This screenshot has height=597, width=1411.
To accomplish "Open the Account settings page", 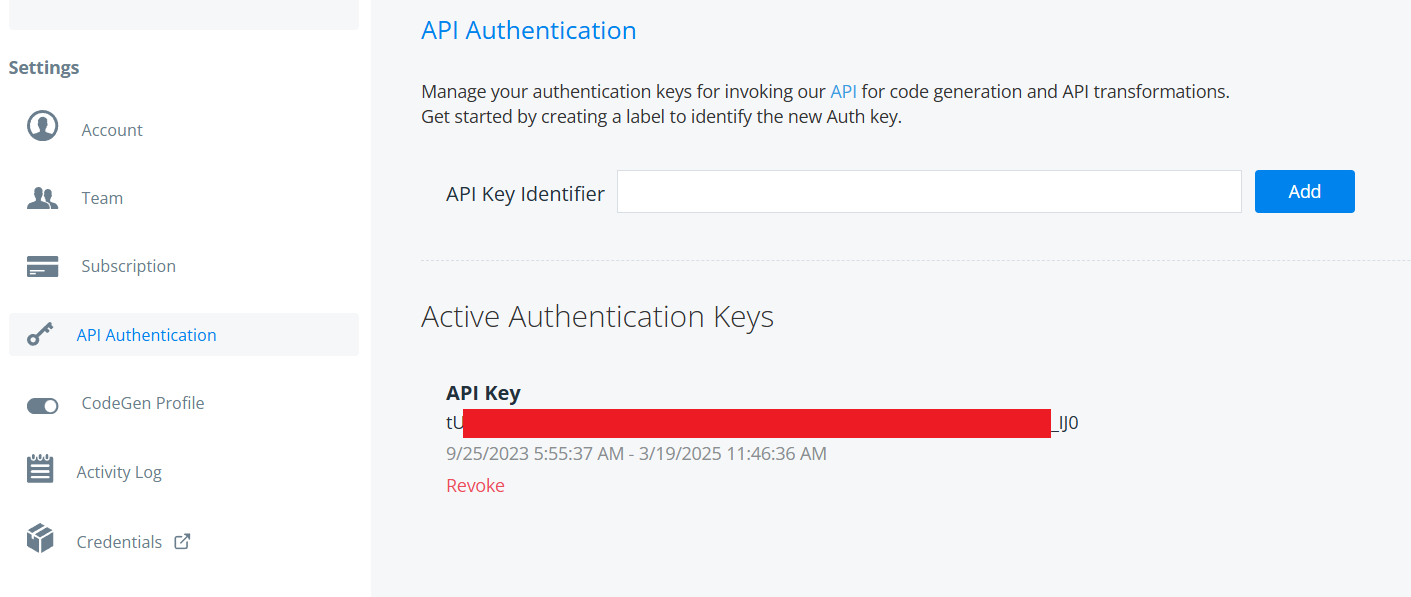I will click(112, 130).
